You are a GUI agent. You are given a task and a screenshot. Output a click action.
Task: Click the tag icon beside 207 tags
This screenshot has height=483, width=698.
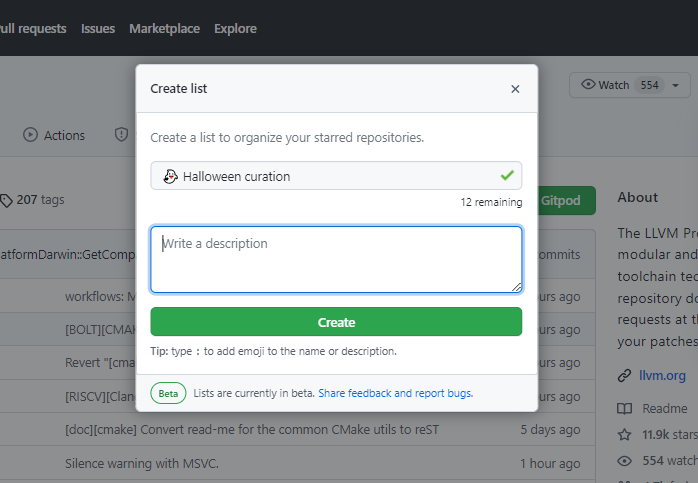[x=6, y=201]
